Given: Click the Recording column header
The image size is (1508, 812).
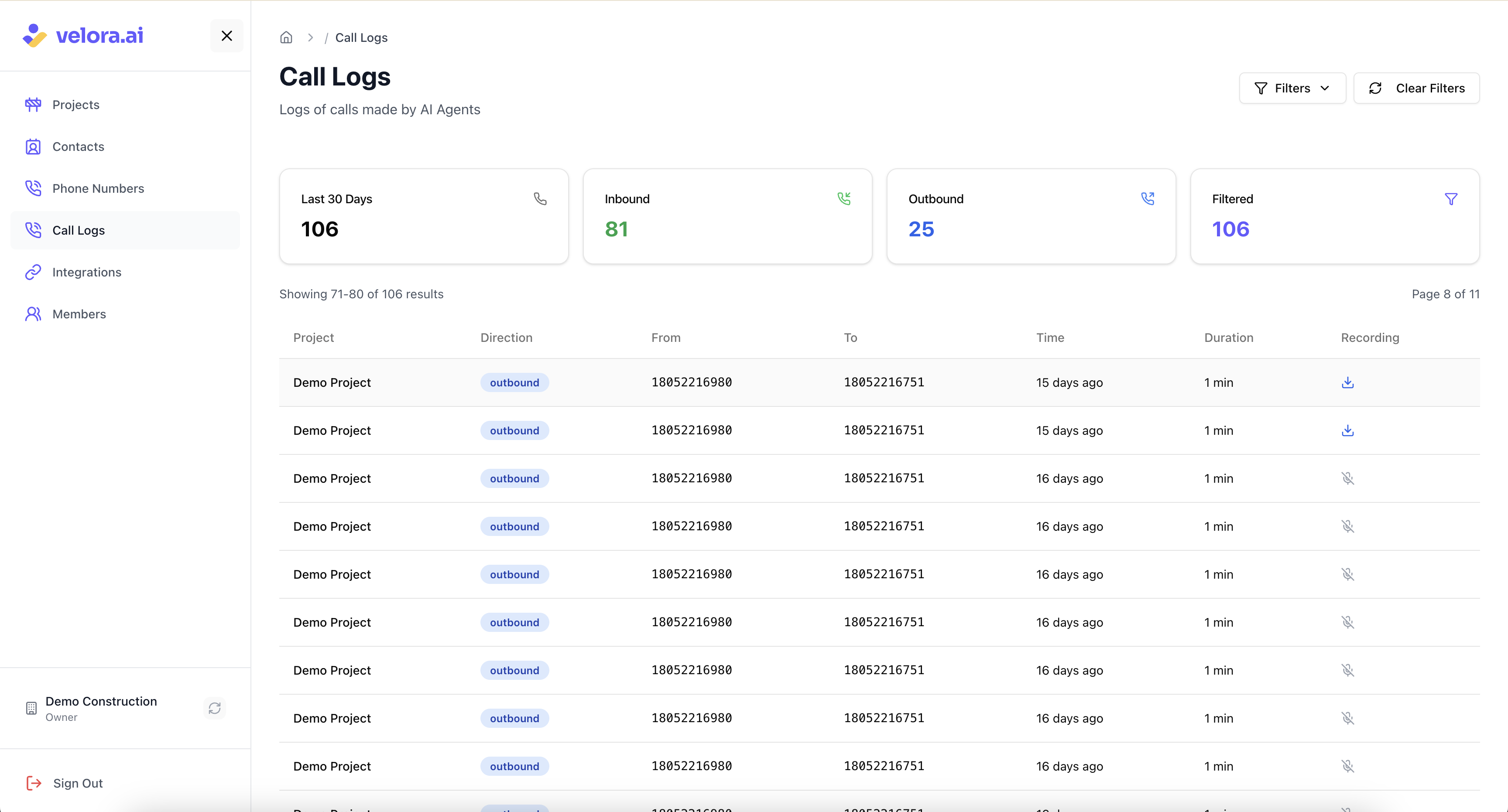Looking at the screenshot, I should (1370, 338).
